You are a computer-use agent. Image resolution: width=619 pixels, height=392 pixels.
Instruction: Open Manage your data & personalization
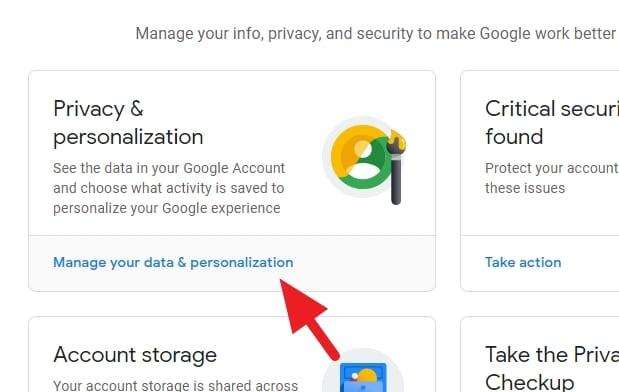(x=173, y=263)
